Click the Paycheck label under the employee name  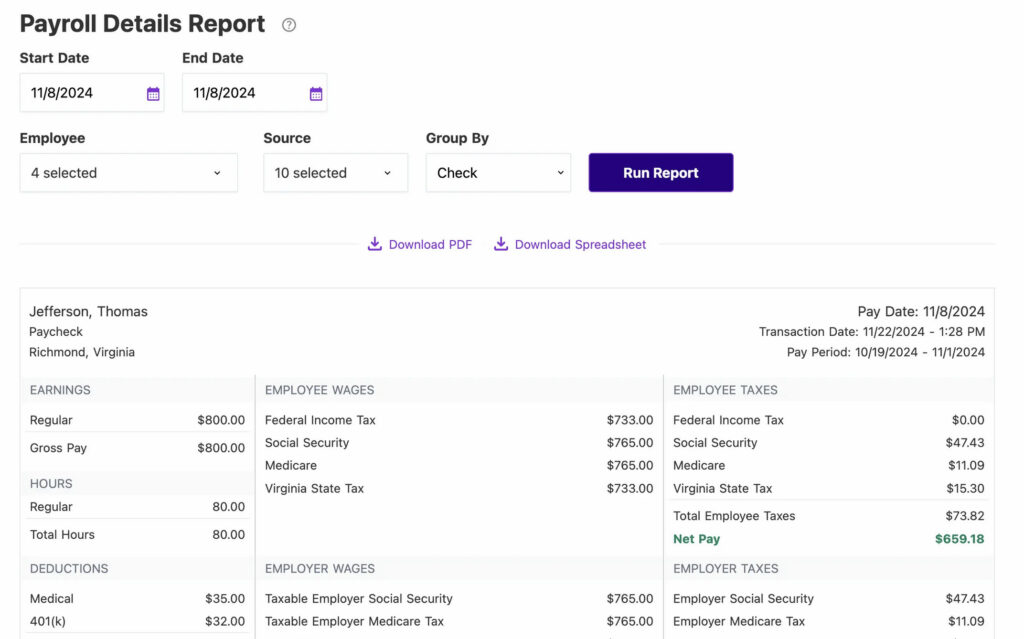point(56,331)
